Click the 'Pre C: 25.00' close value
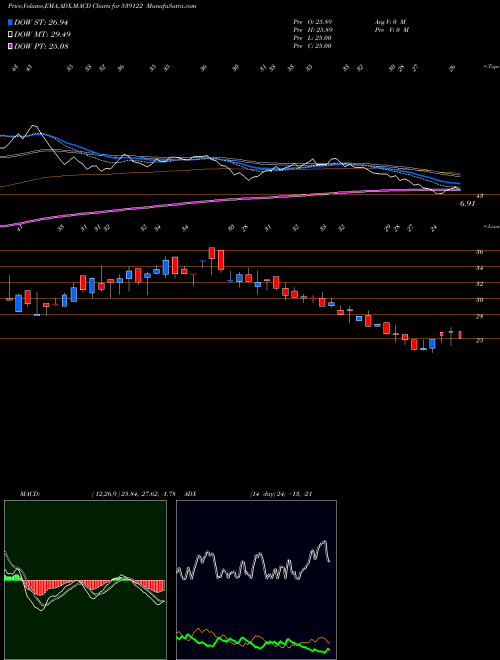Viewport: 500px width, 660px height. click(313, 46)
